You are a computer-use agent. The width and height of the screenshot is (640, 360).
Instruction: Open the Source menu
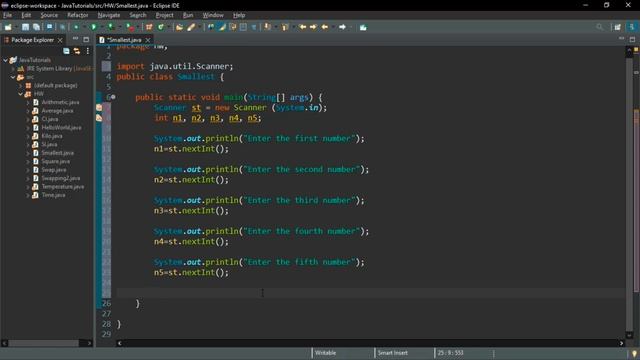(49, 15)
